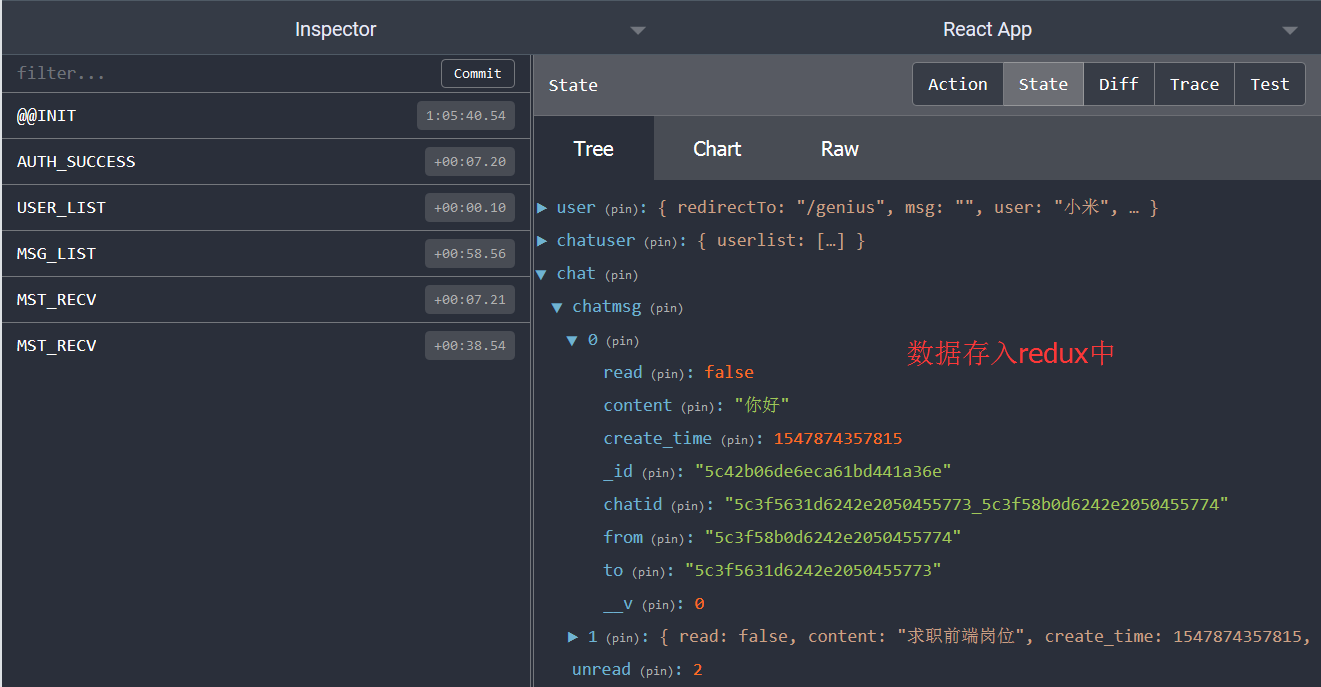The image size is (1321, 687).
Task: Pin the chat node
Action: point(622,275)
